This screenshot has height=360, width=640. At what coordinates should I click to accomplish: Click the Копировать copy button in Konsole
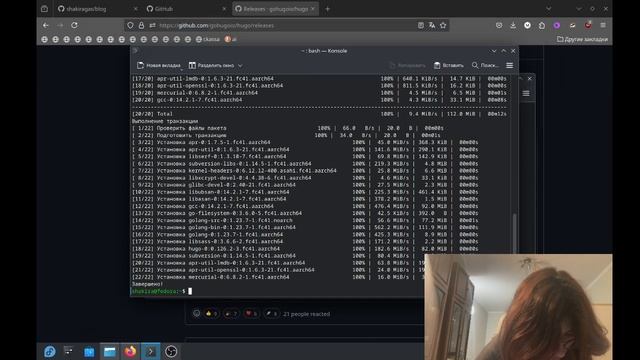coord(407,65)
